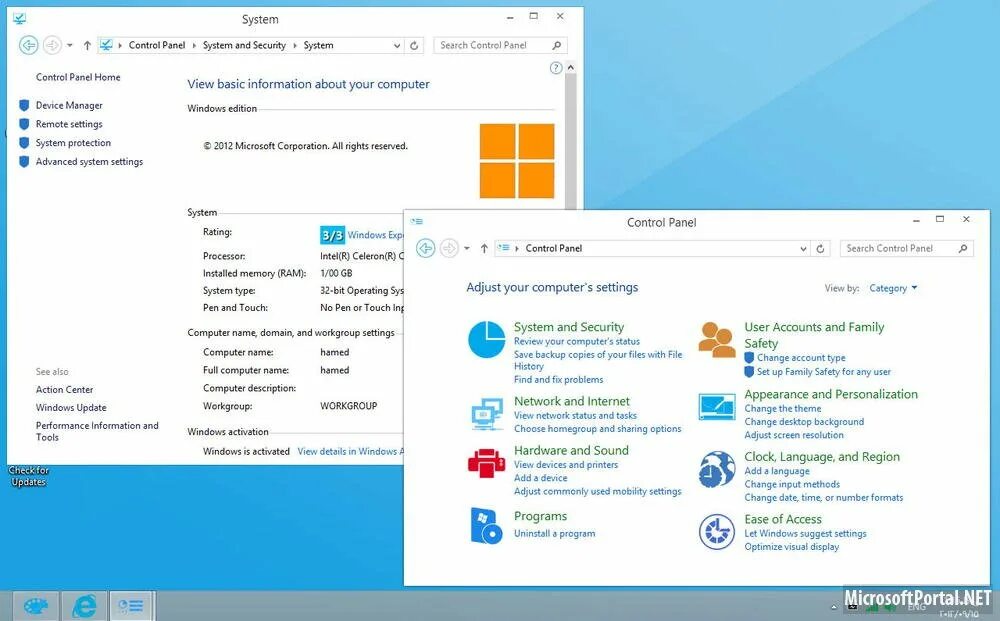The image size is (1000, 621).
Task: Click Adjust screen resolution link
Action: [794, 435]
